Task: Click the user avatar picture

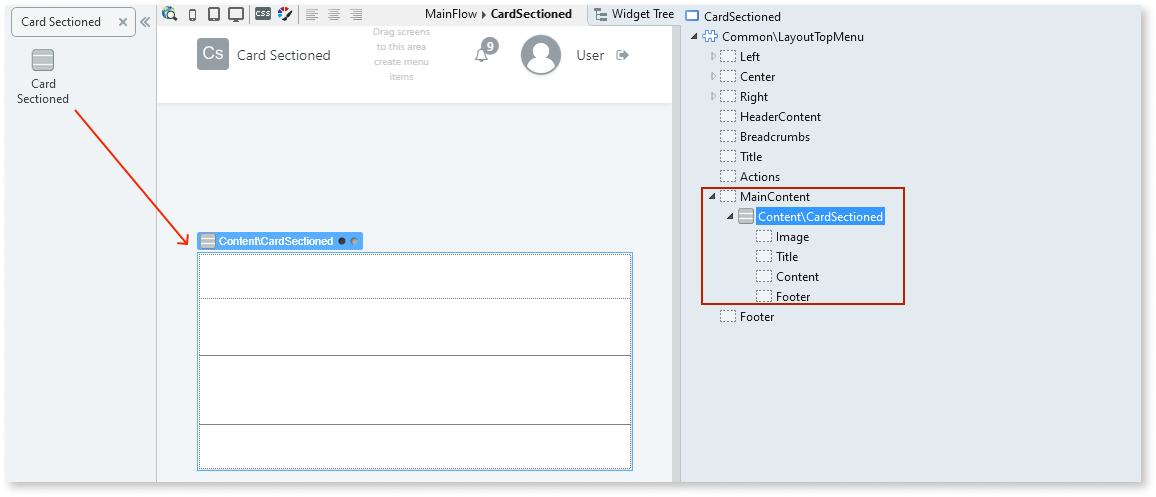Action: pos(541,55)
